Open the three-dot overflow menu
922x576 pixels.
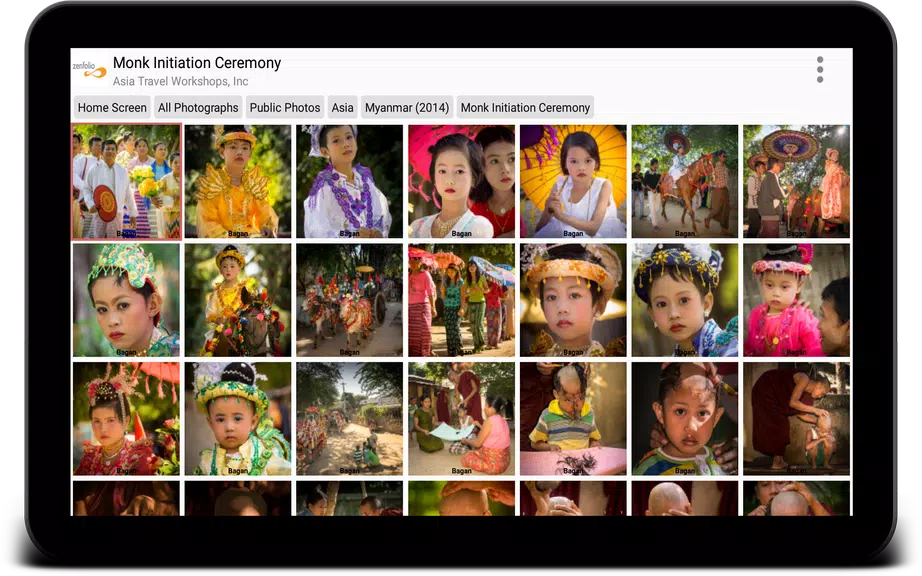point(820,68)
